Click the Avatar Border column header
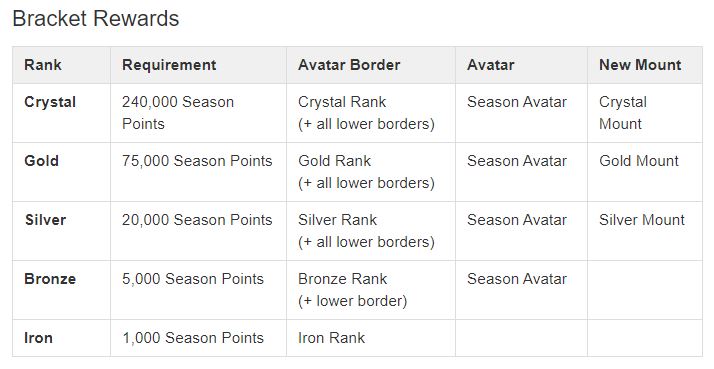 coord(349,65)
